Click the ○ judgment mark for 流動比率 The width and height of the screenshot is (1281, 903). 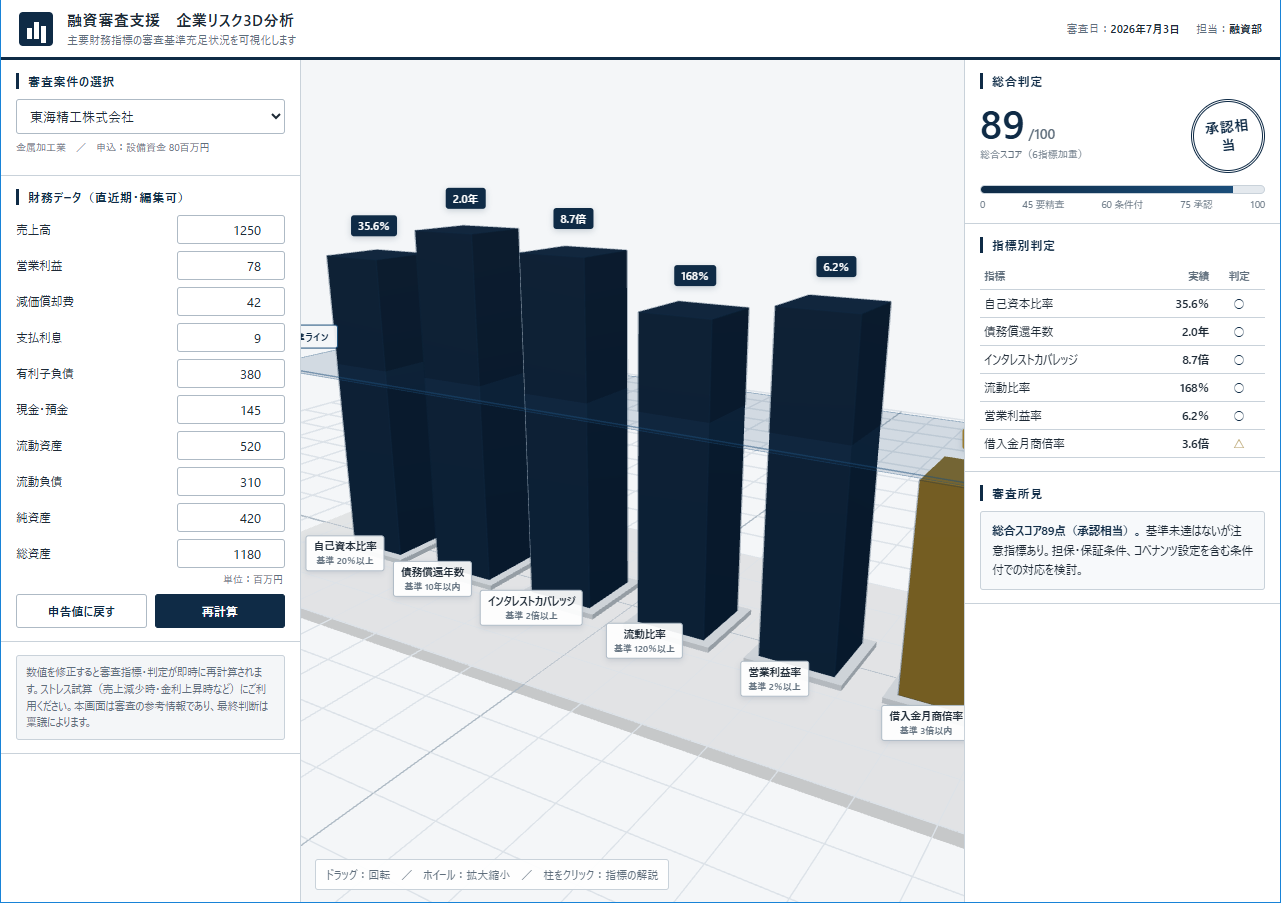[1238, 387]
